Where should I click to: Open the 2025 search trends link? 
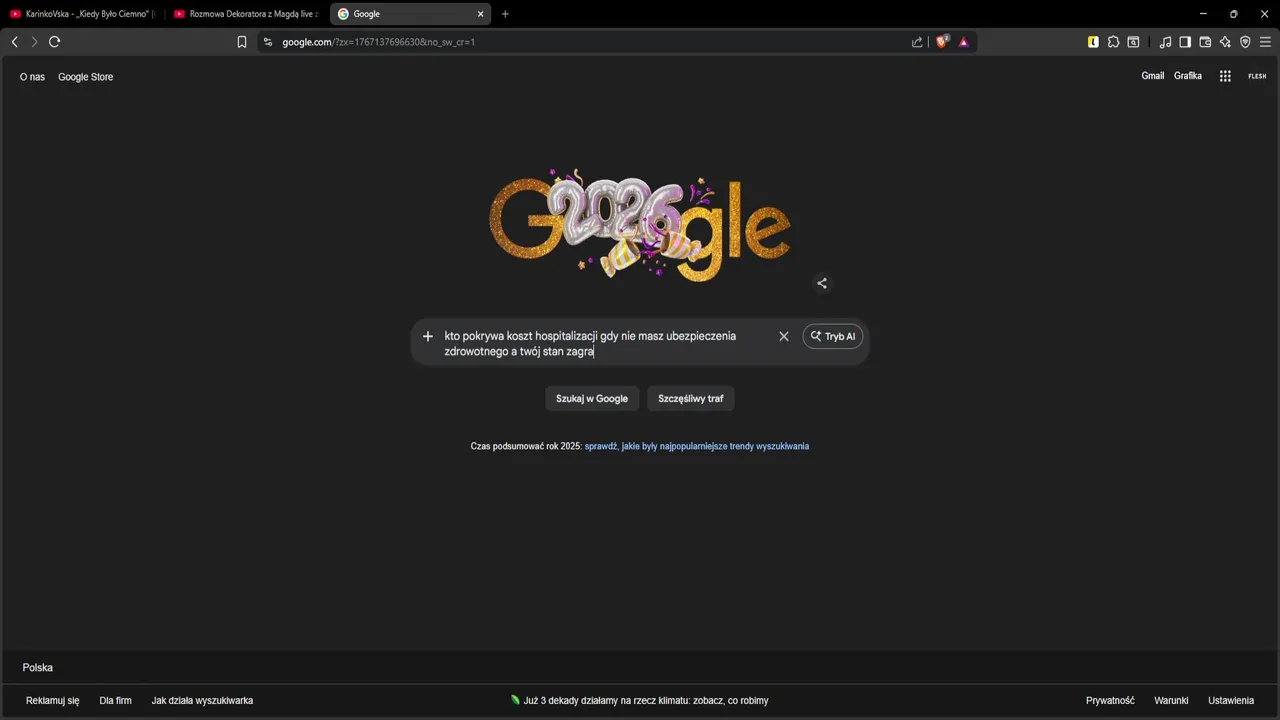pyautogui.click(x=697, y=446)
